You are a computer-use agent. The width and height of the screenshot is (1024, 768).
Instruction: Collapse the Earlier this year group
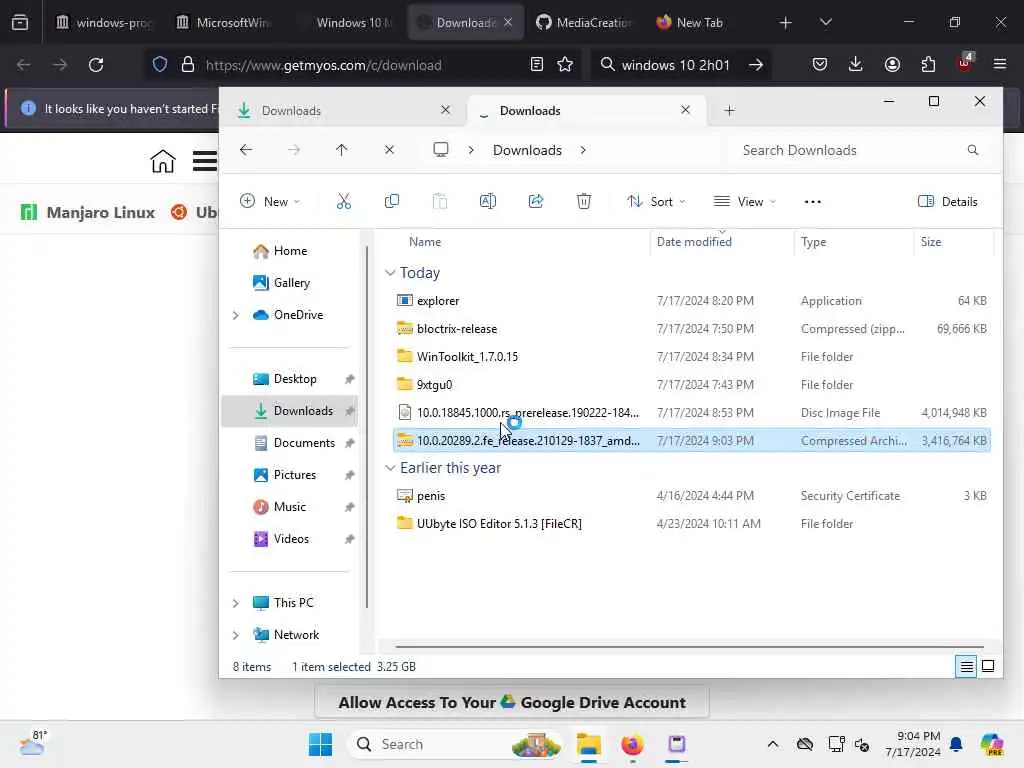(390, 468)
